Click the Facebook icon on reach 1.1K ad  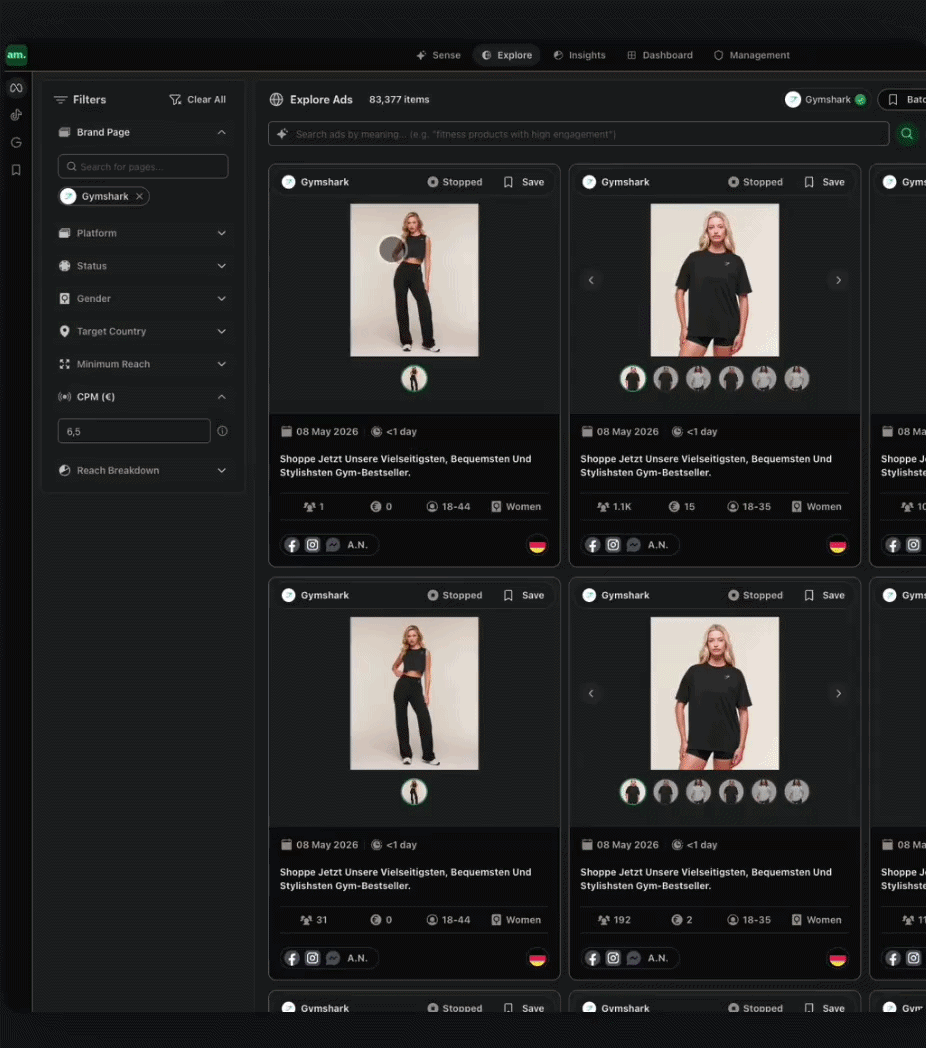pyautogui.click(x=593, y=545)
